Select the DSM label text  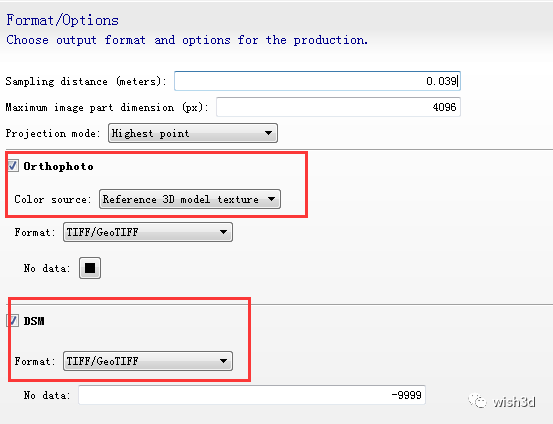tap(34, 321)
